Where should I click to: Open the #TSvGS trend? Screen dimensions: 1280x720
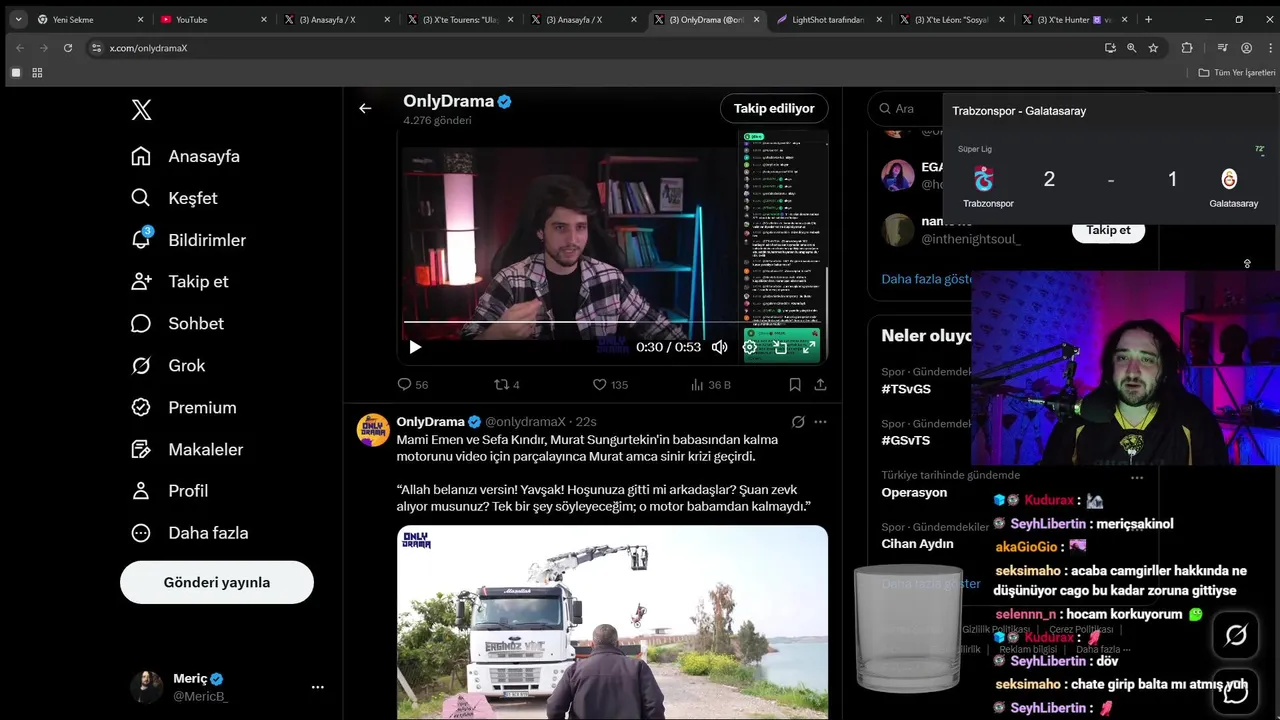906,389
